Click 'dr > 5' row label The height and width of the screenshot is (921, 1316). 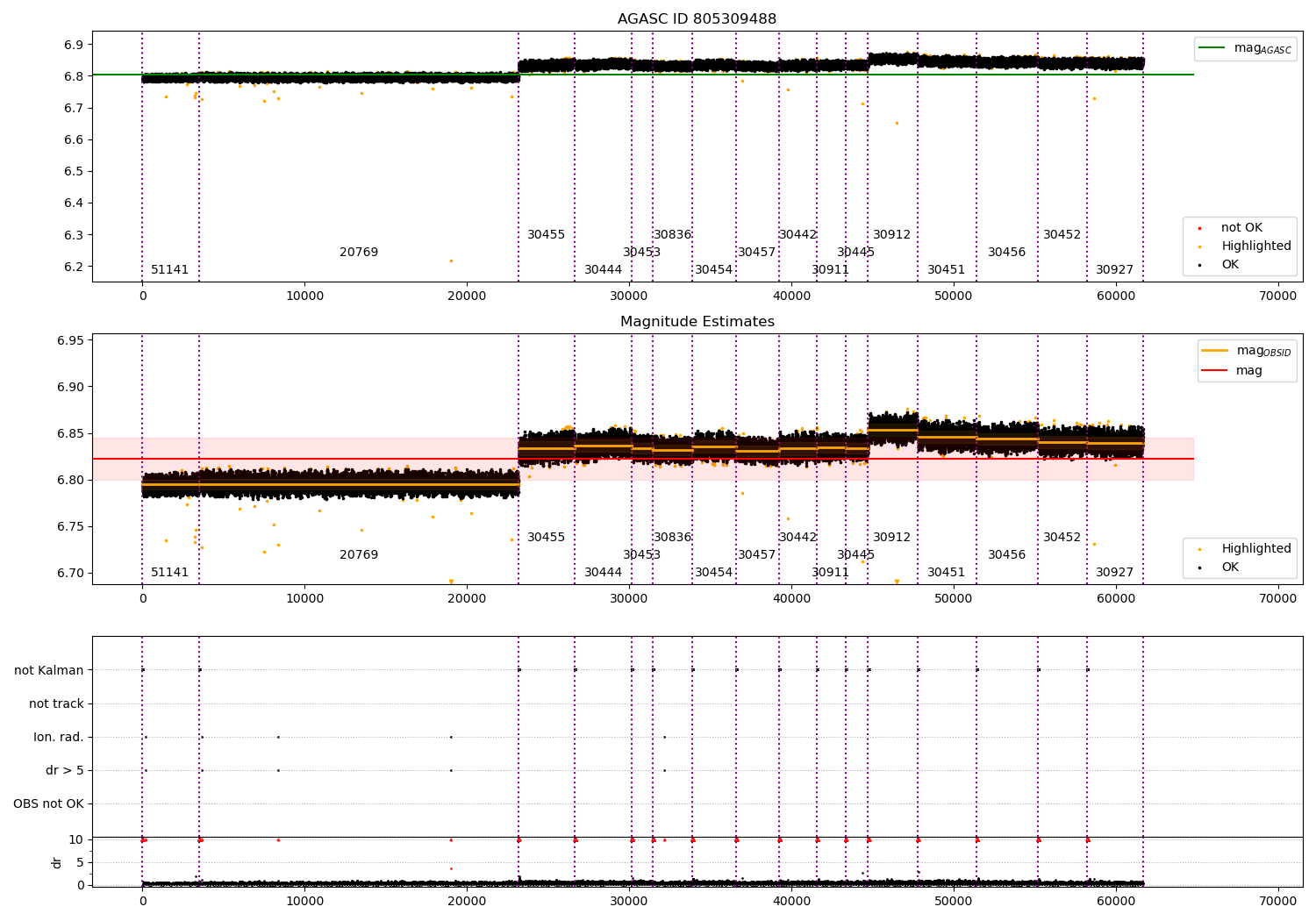pyautogui.click(x=65, y=770)
